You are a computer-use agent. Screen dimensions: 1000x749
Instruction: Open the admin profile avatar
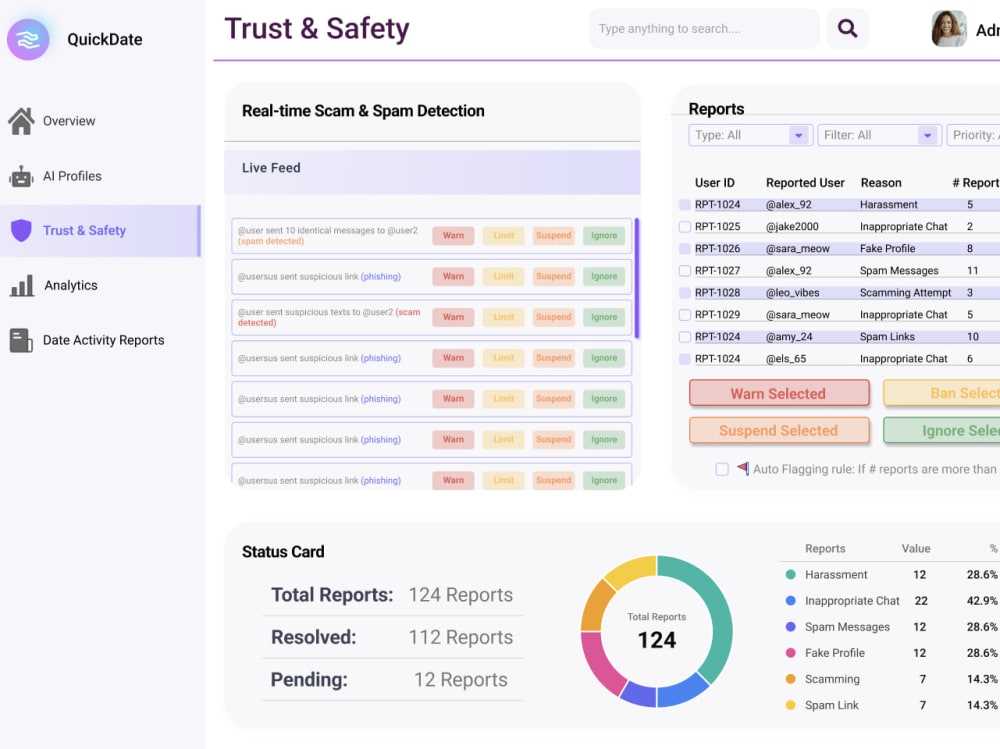[x=948, y=29]
